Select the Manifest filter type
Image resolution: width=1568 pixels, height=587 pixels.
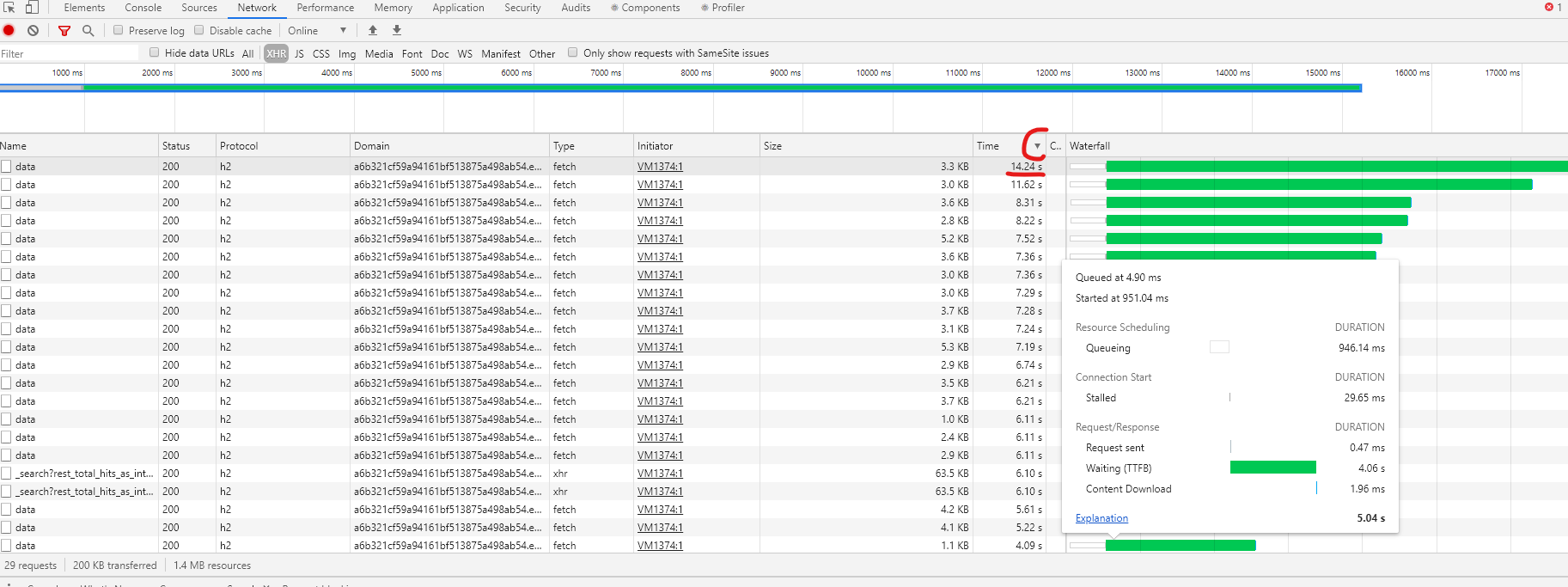(x=501, y=53)
